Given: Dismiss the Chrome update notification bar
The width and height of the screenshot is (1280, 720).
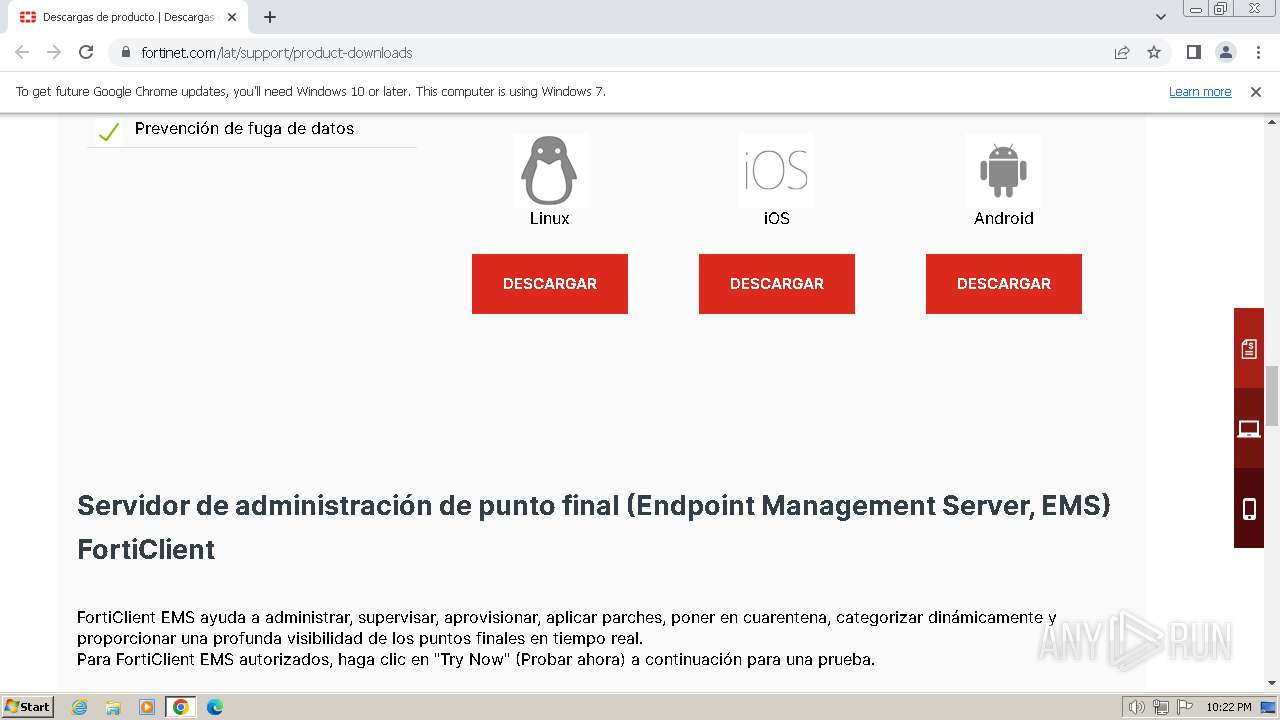Looking at the screenshot, I should 1256,91.
